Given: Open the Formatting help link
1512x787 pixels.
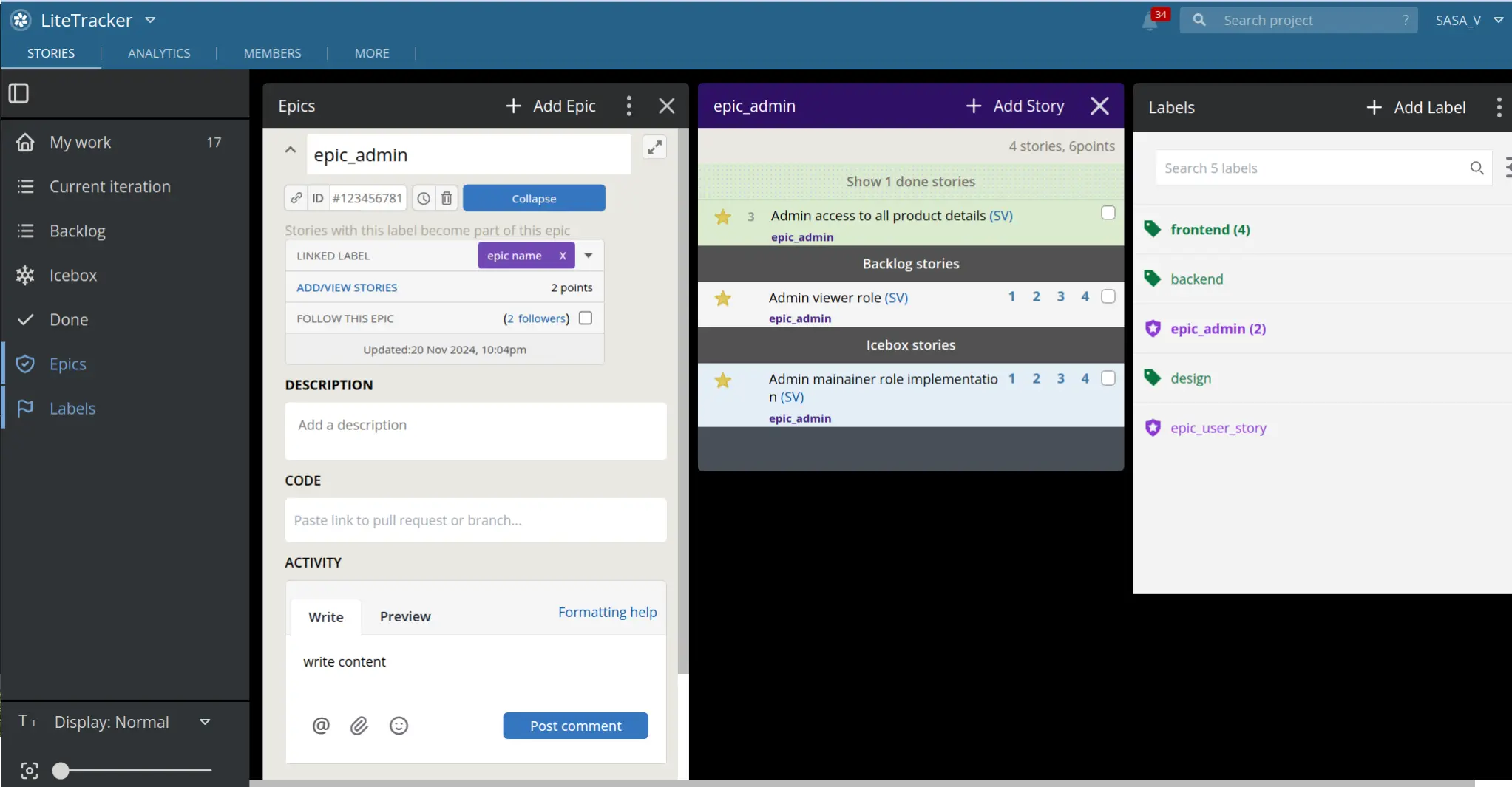Looking at the screenshot, I should (x=607, y=612).
